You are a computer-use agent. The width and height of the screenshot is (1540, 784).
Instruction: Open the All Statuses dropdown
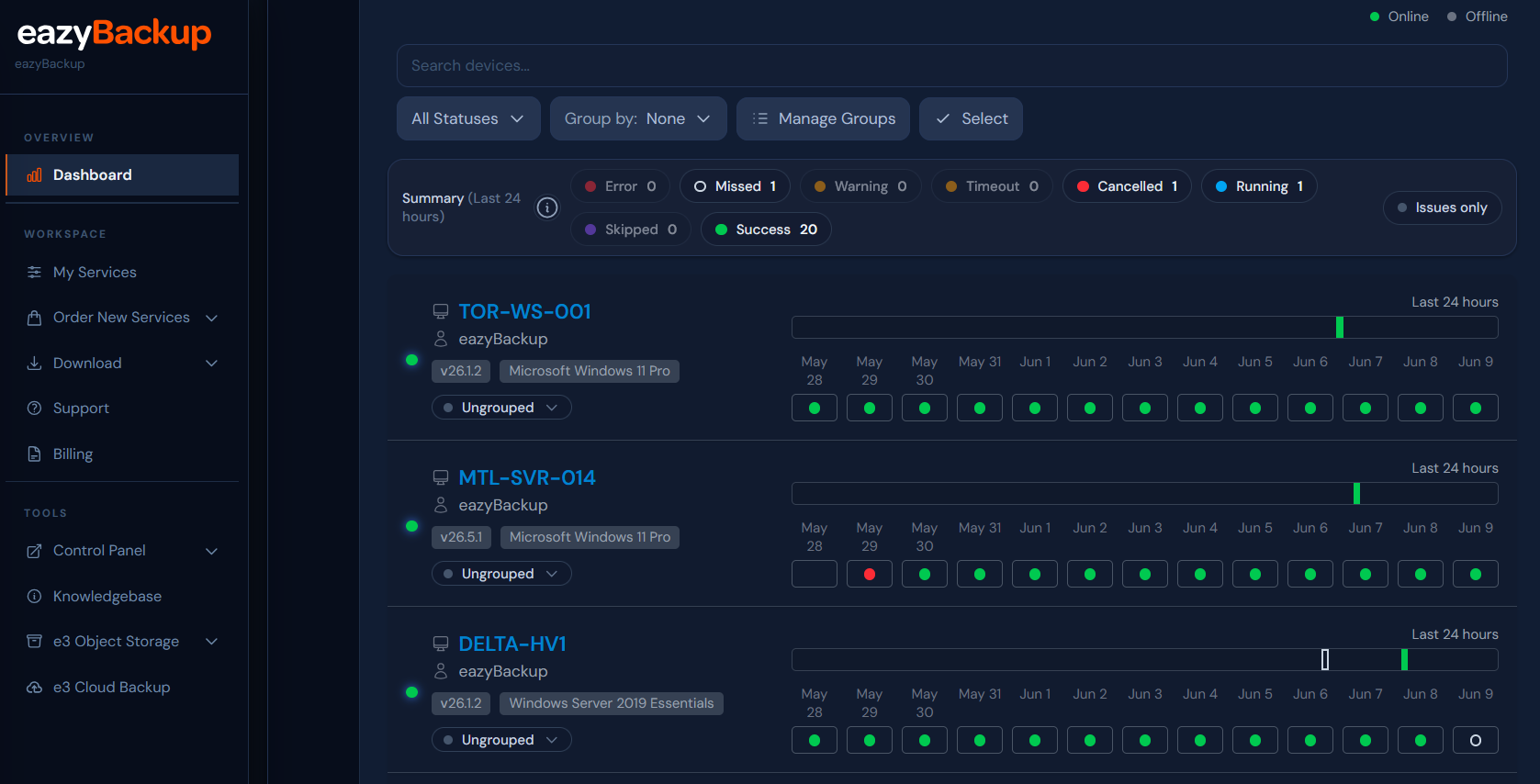point(468,118)
